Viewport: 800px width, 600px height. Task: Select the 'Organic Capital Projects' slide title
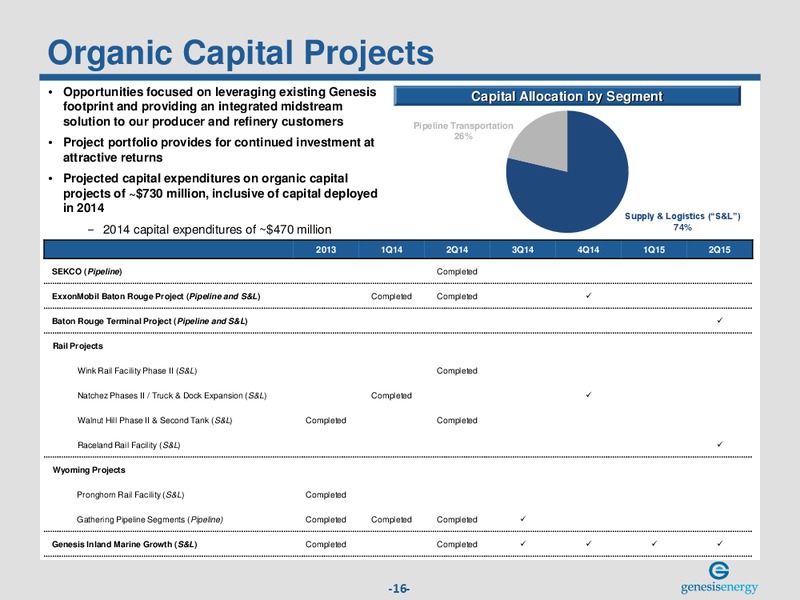pyautogui.click(x=240, y=53)
